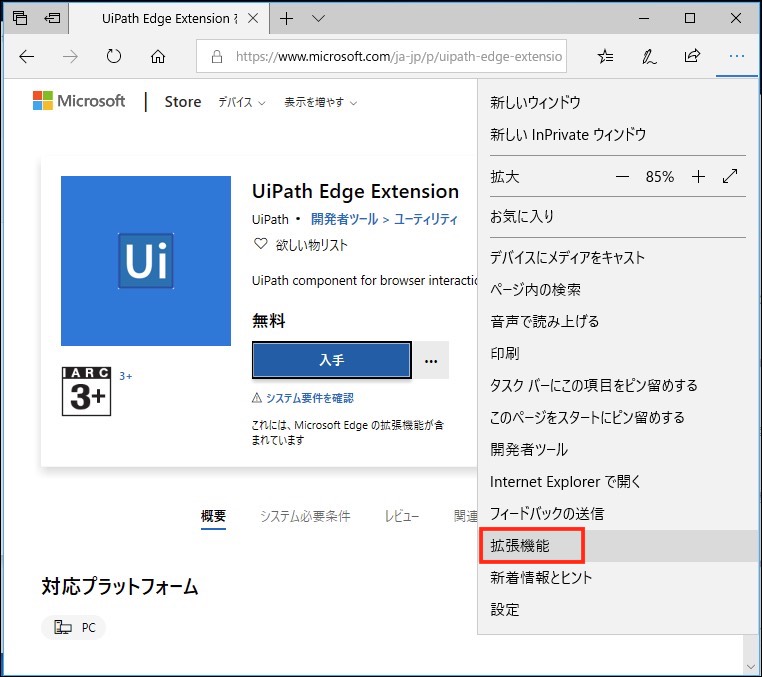Open the システム要件を確認 link
Viewport: 762px width, 677px height.
click(x=309, y=398)
